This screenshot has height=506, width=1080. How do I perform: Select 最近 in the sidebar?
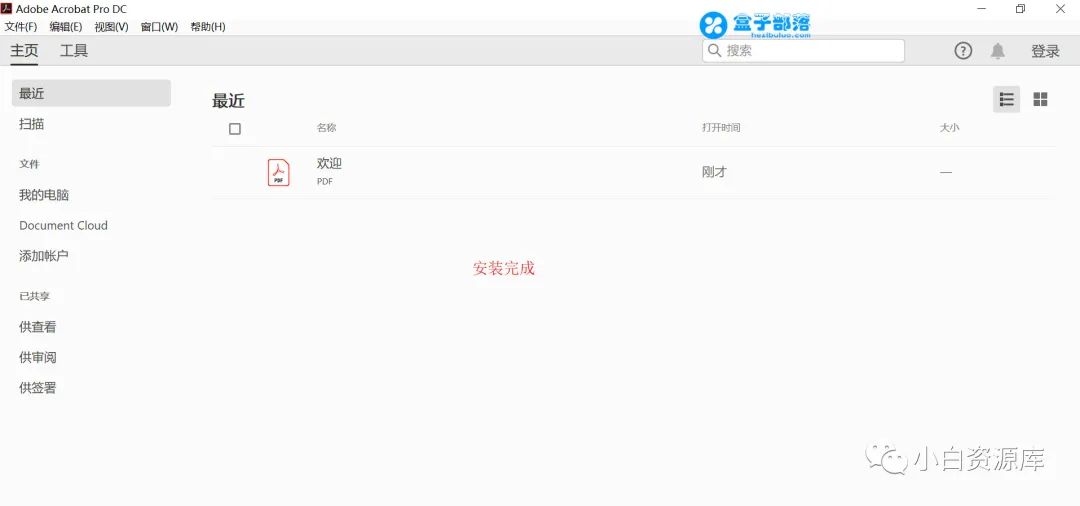coord(91,93)
